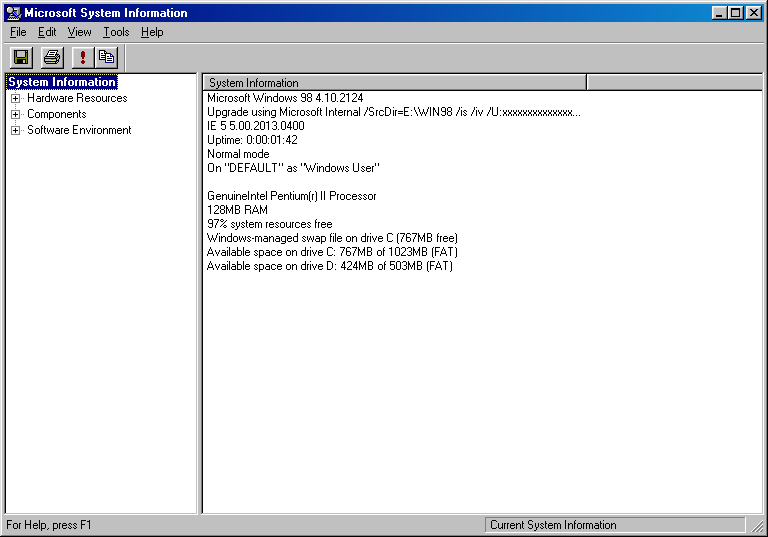Viewport: 768px width, 537px height.
Task: Maximize the System Information window
Action: coord(736,13)
